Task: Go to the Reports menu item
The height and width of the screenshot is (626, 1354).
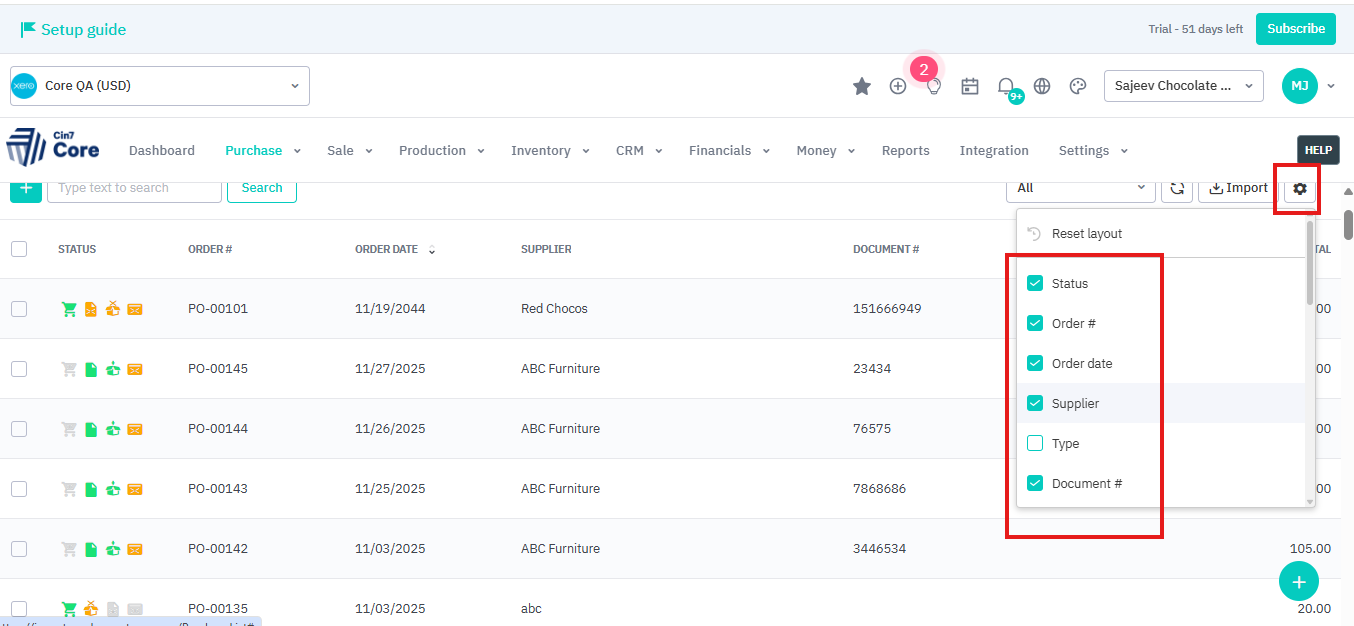Action: (905, 151)
